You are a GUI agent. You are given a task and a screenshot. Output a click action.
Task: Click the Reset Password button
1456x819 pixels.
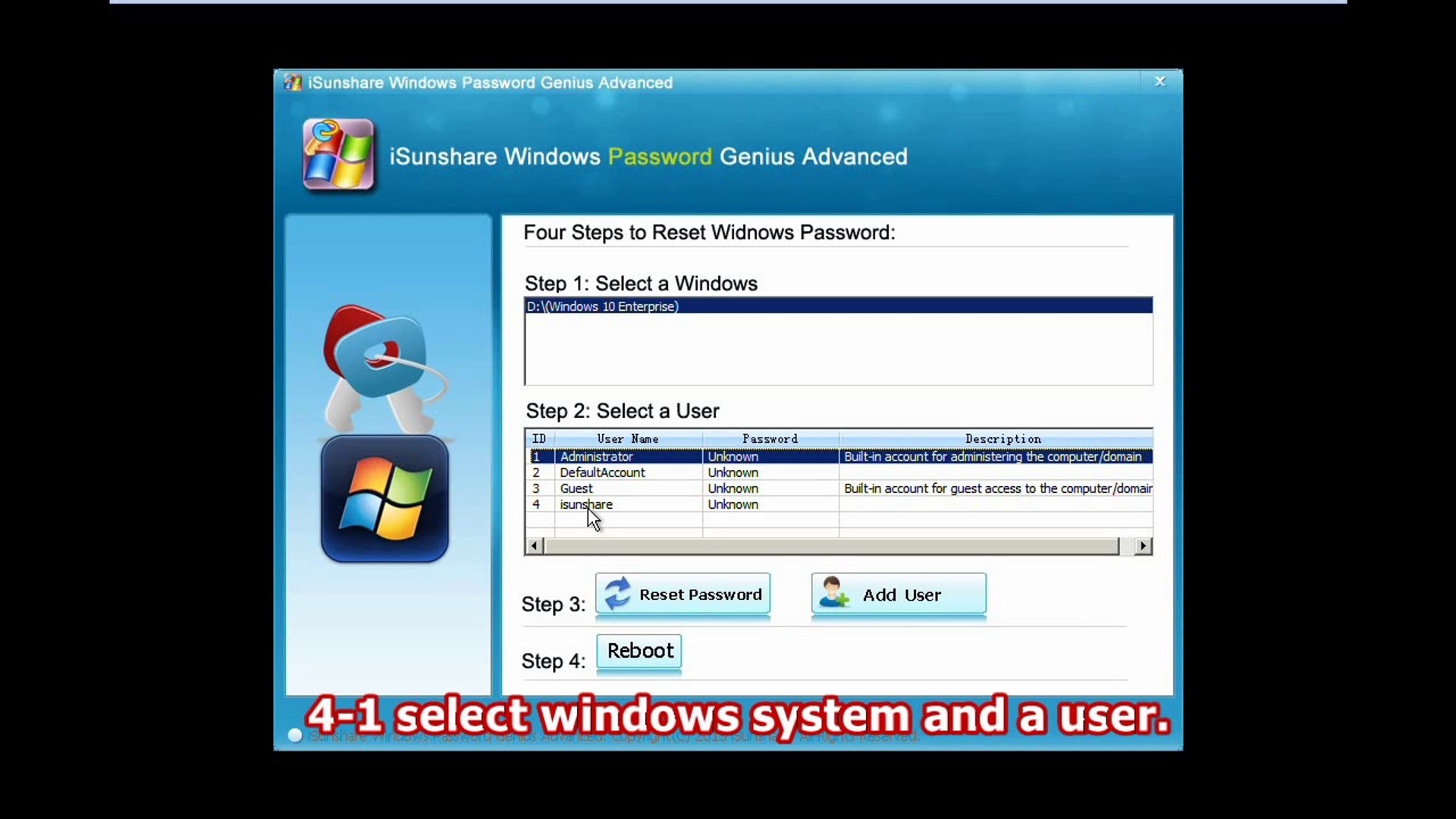pyautogui.click(x=682, y=594)
